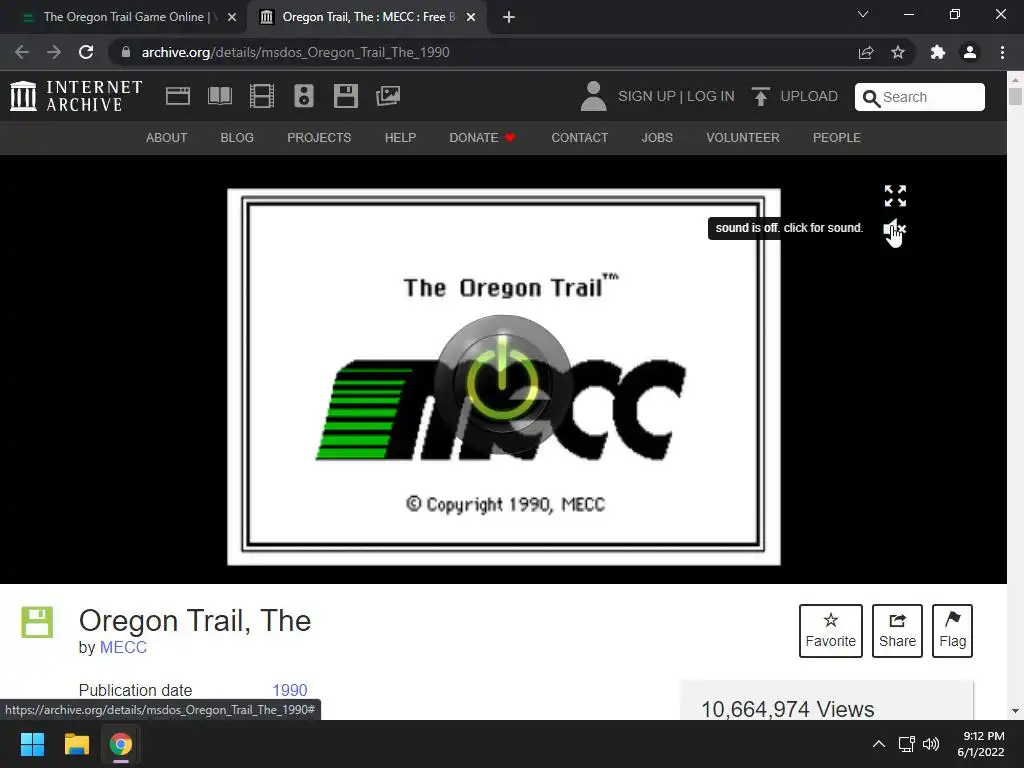Enter fullscreen for the emulator

[x=895, y=195]
